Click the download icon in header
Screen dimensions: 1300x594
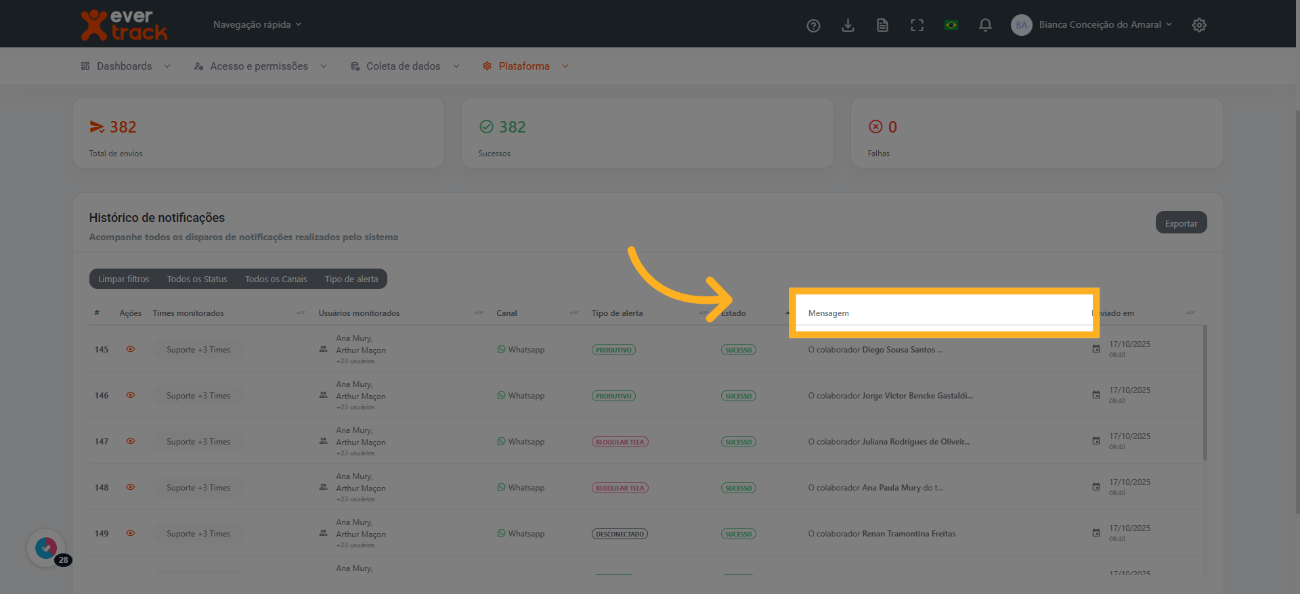pos(848,25)
